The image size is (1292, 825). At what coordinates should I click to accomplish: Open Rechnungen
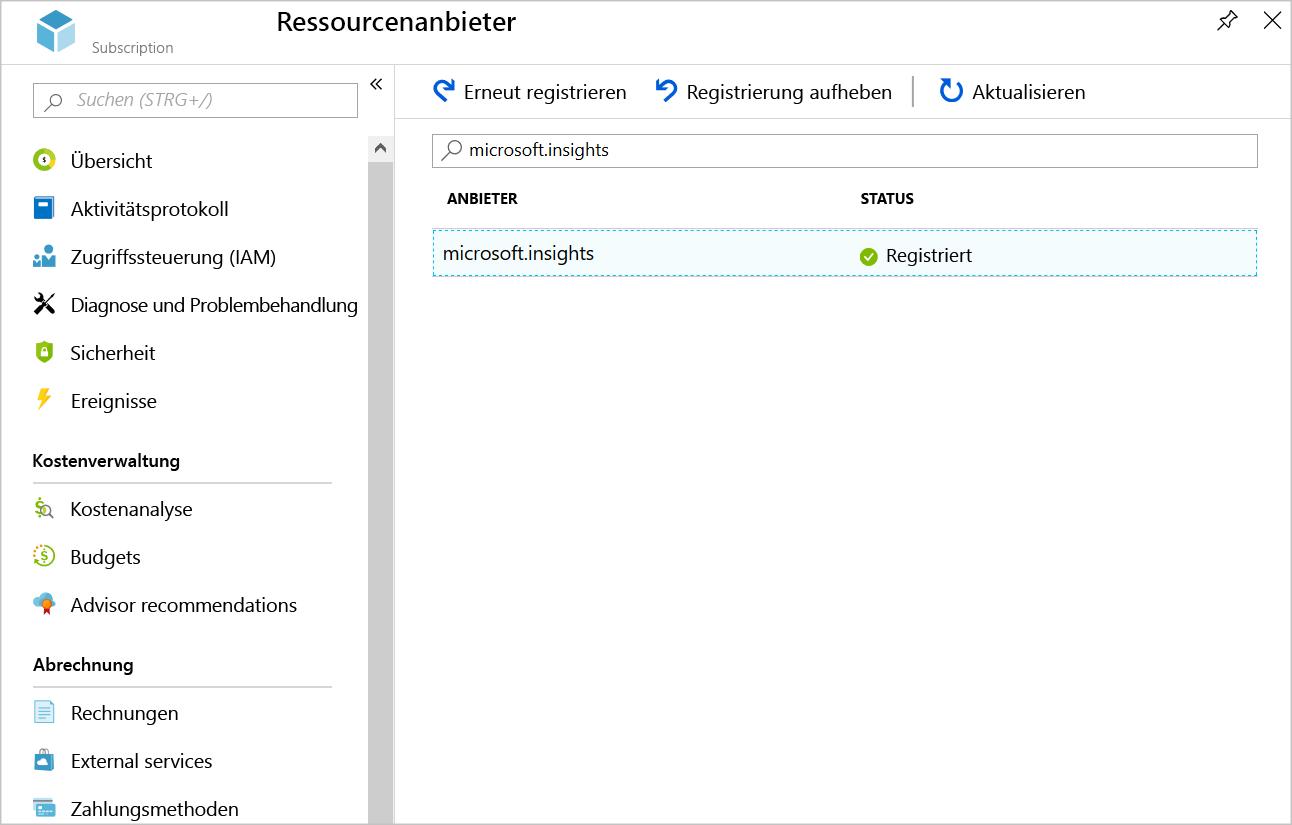click(x=125, y=713)
